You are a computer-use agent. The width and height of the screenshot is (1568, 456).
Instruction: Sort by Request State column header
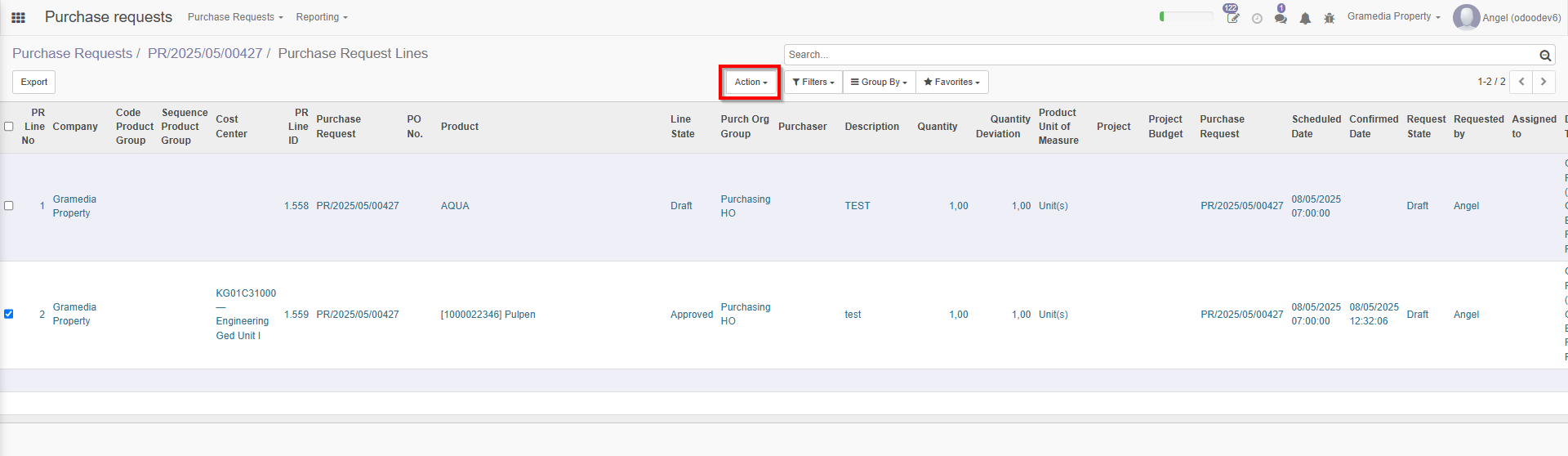(1426, 127)
